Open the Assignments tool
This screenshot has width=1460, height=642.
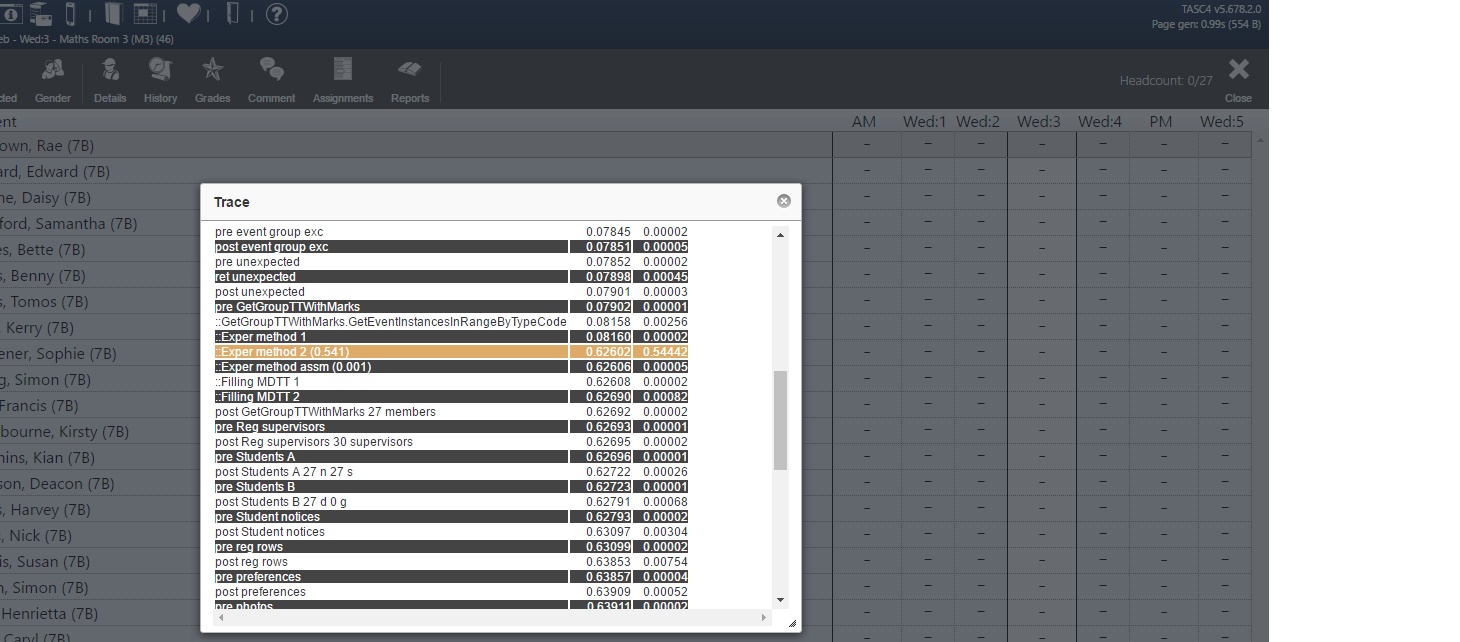(342, 80)
